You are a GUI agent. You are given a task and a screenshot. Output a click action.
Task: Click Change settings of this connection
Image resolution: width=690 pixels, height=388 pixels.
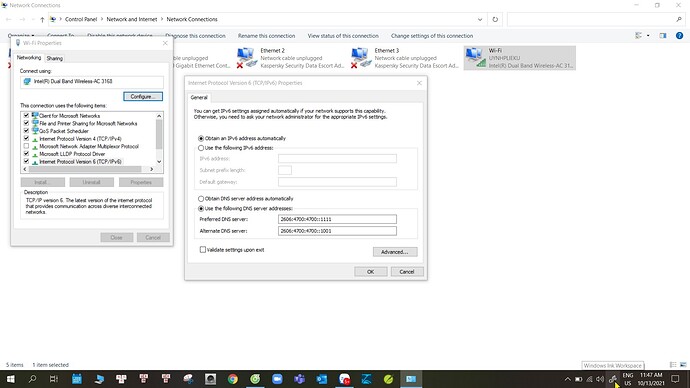coord(432,36)
